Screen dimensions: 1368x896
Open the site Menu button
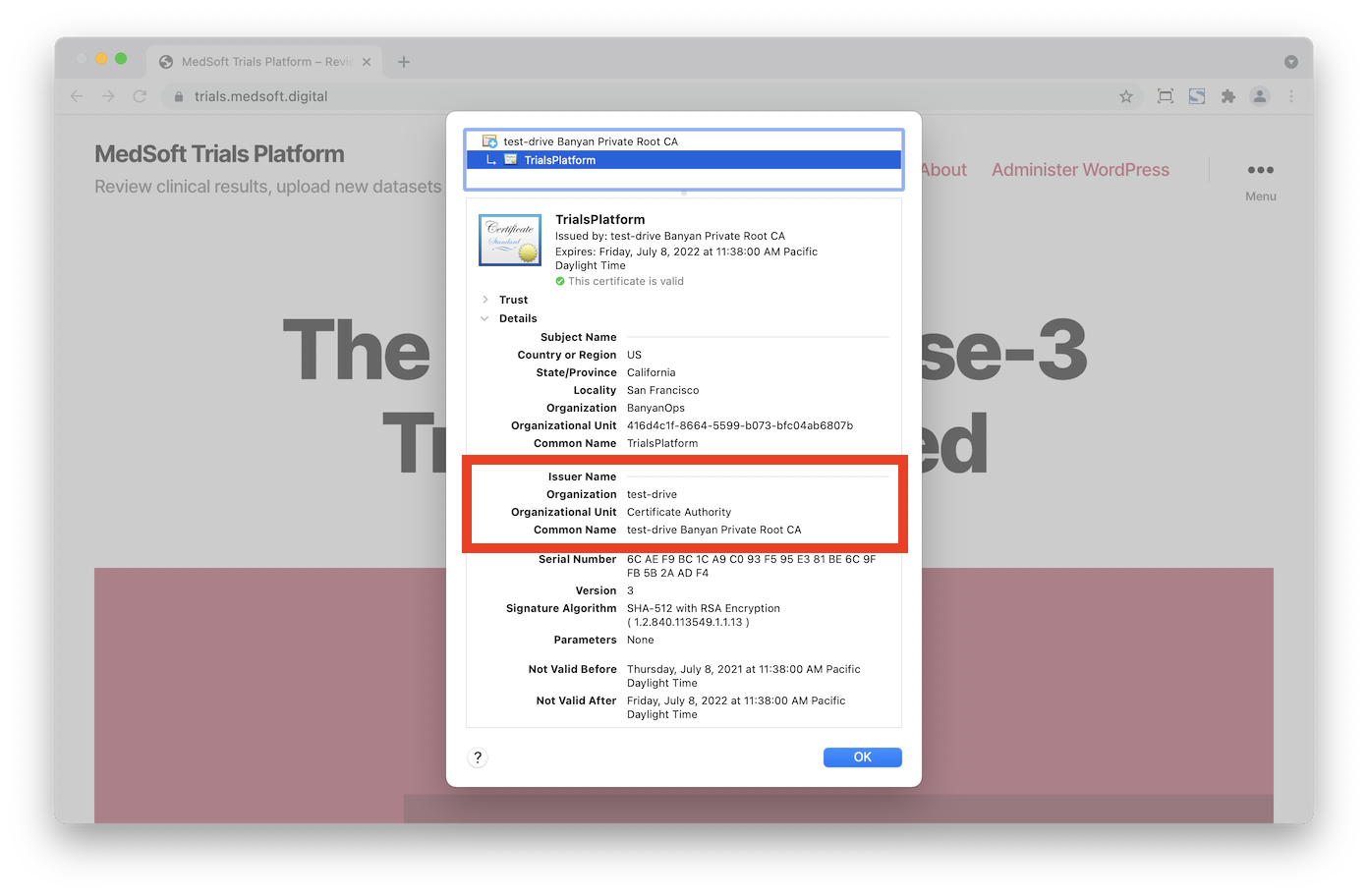tap(1260, 179)
